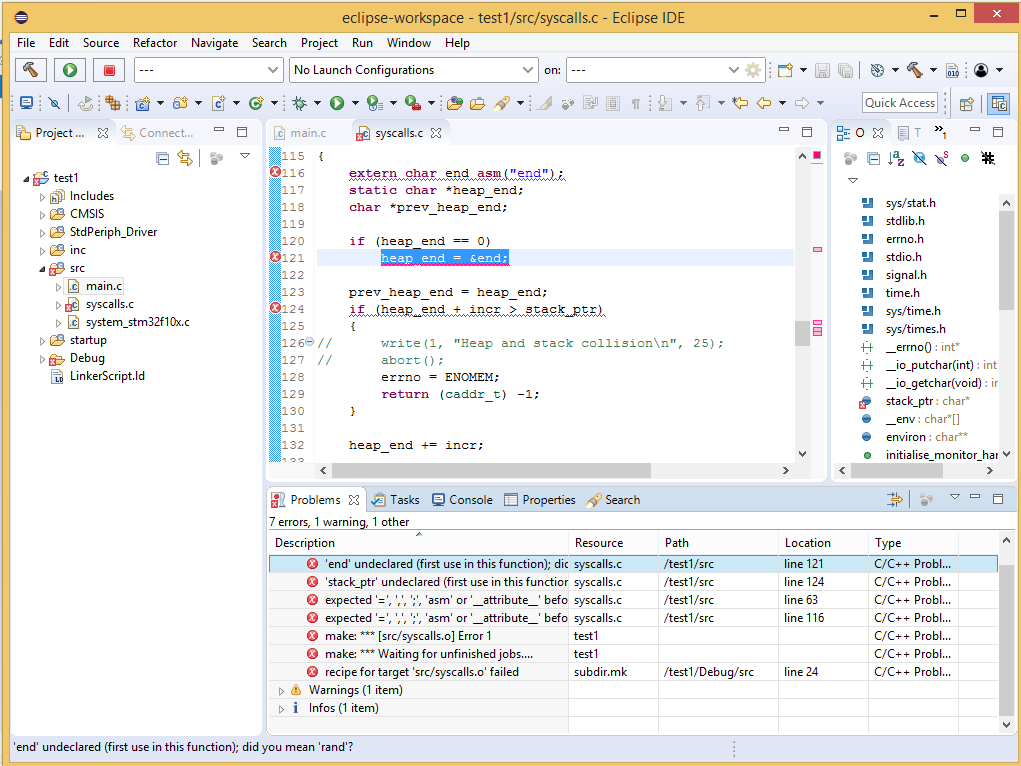Select syscalls.c in the project tree
1021x766 pixels.
click(109, 304)
